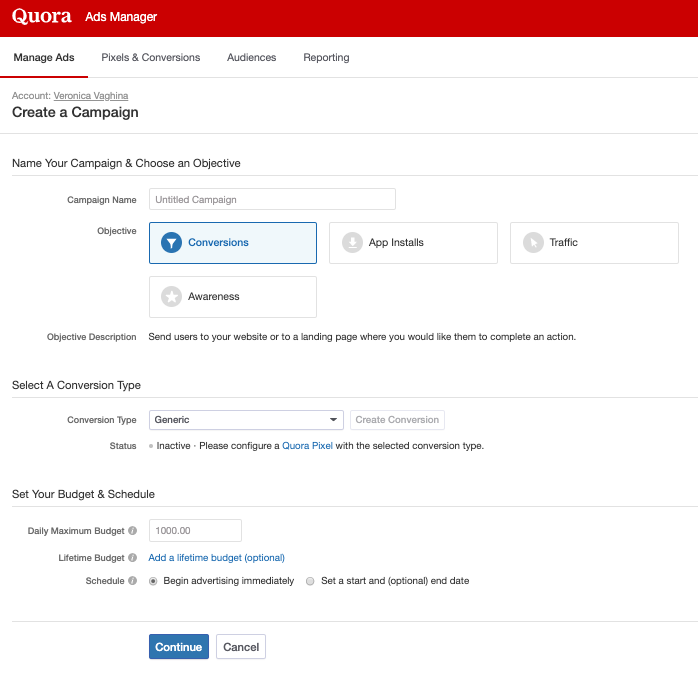Click the Schedule info icon

pos(133,581)
